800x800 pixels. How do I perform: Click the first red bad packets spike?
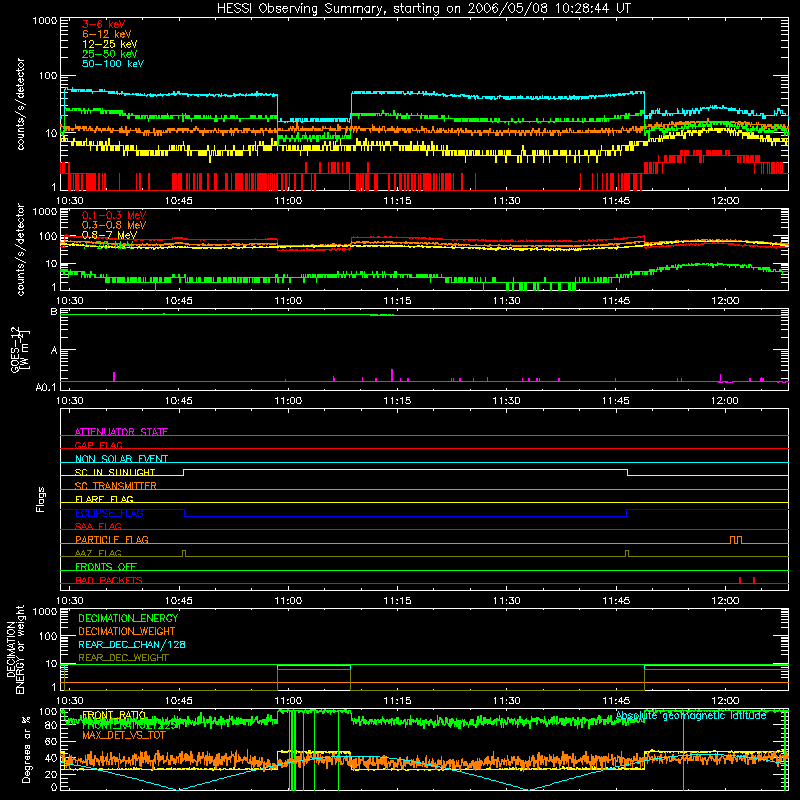[740, 580]
